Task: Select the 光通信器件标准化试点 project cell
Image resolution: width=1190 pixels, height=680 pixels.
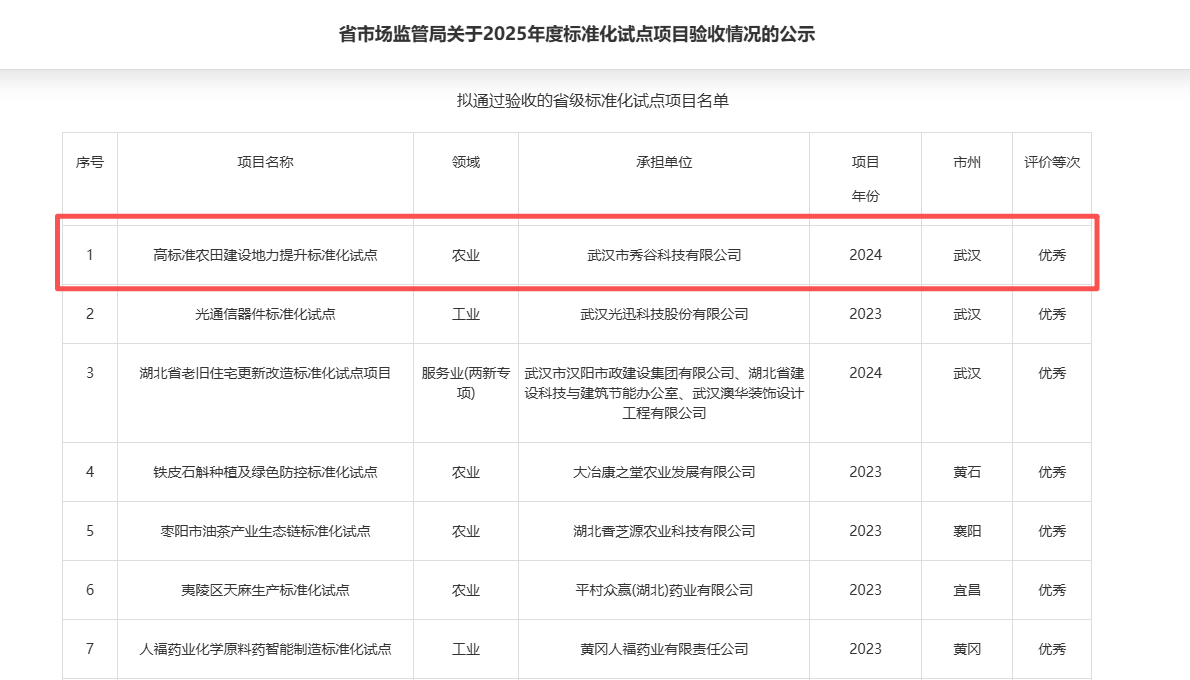Action: [265, 314]
